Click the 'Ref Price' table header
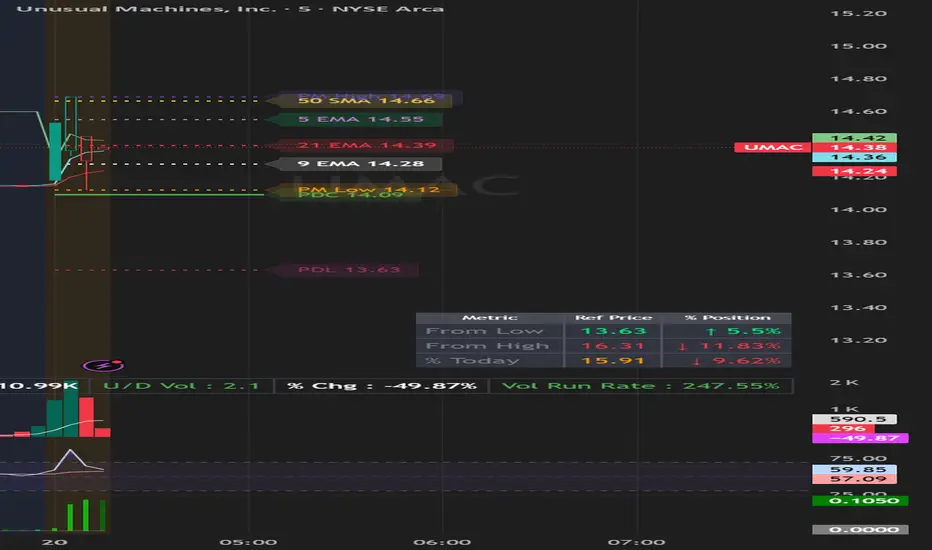 click(x=613, y=318)
